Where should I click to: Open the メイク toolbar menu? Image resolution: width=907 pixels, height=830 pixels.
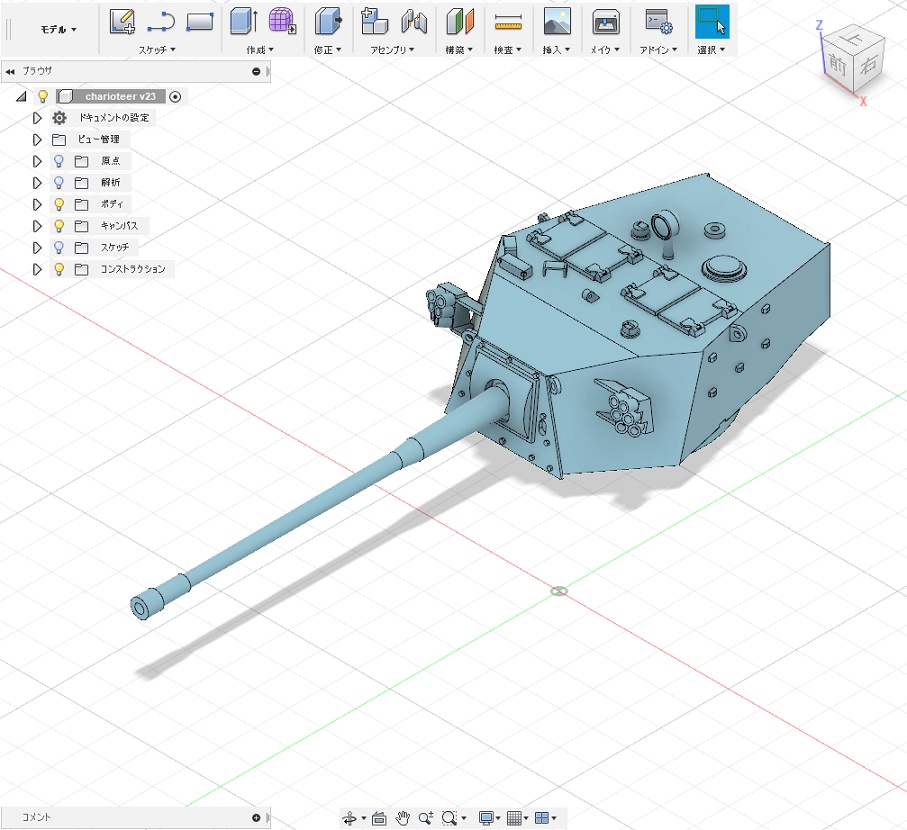(605, 50)
